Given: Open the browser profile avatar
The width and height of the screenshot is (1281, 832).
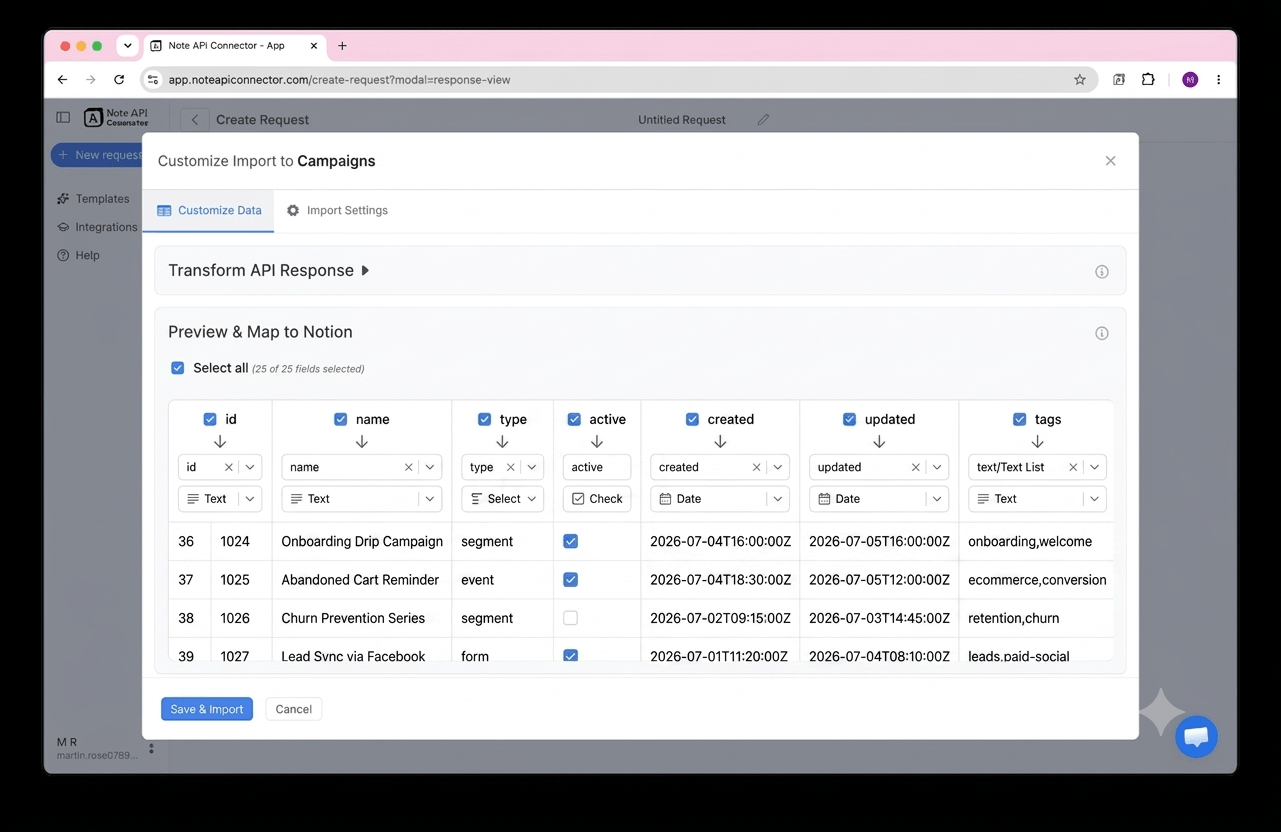Looking at the screenshot, I should pyautogui.click(x=1190, y=79).
